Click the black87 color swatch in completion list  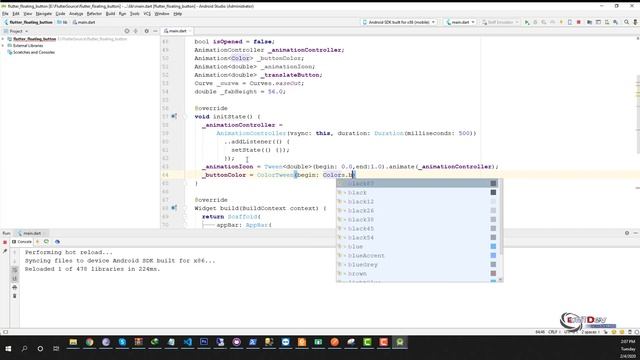pos(493,184)
